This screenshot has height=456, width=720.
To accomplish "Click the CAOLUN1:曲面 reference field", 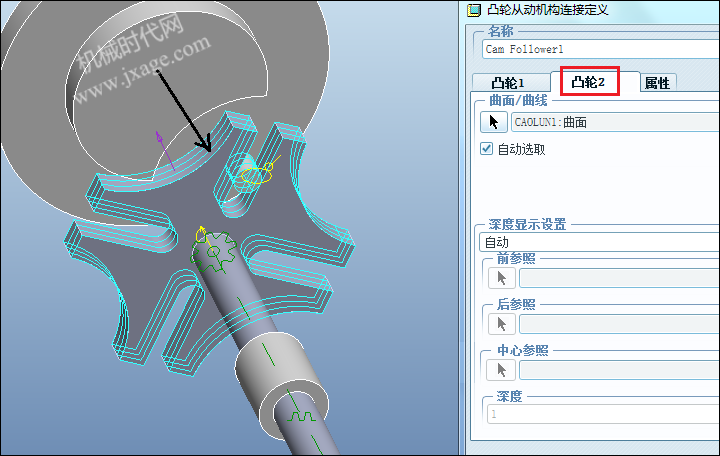I will coord(615,122).
